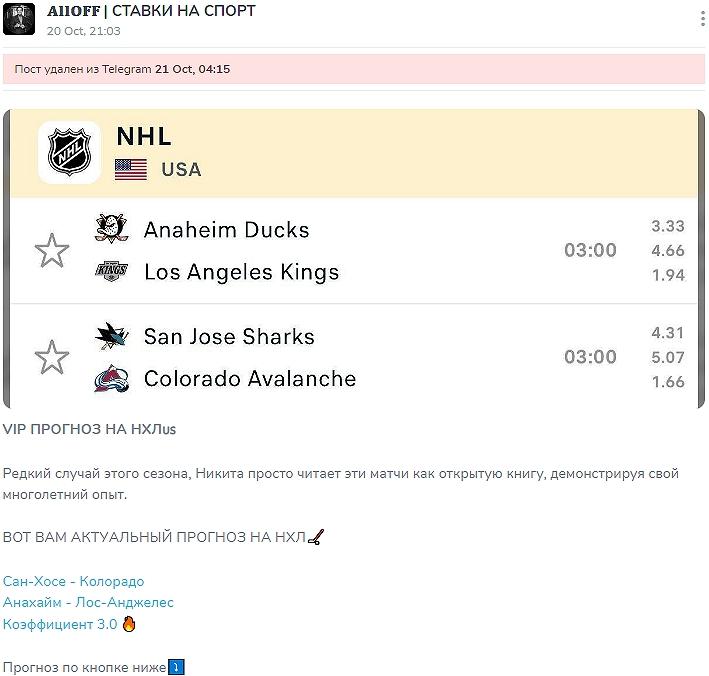Select the 4.31 odds for San Jose Sharks
Screen dimensions: 709x676
(x=667, y=333)
